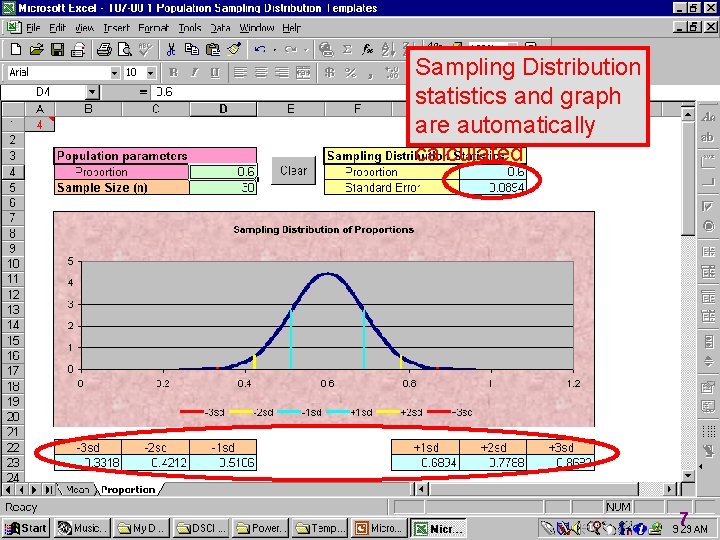Apply AutoSum sigma function
Image resolution: width=720 pixels, height=540 pixels.
coord(347,49)
